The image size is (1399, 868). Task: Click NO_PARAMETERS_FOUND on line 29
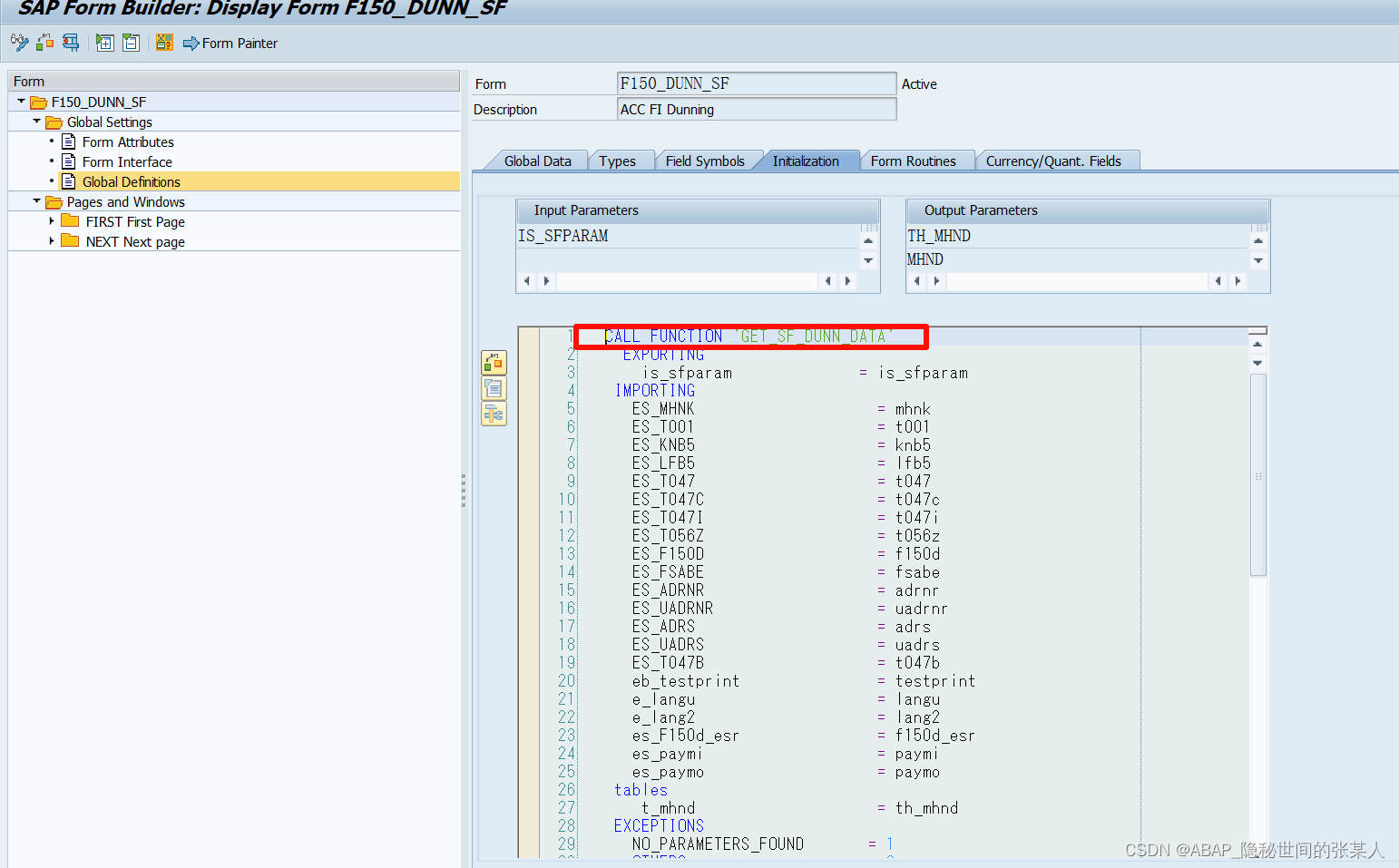[718, 844]
